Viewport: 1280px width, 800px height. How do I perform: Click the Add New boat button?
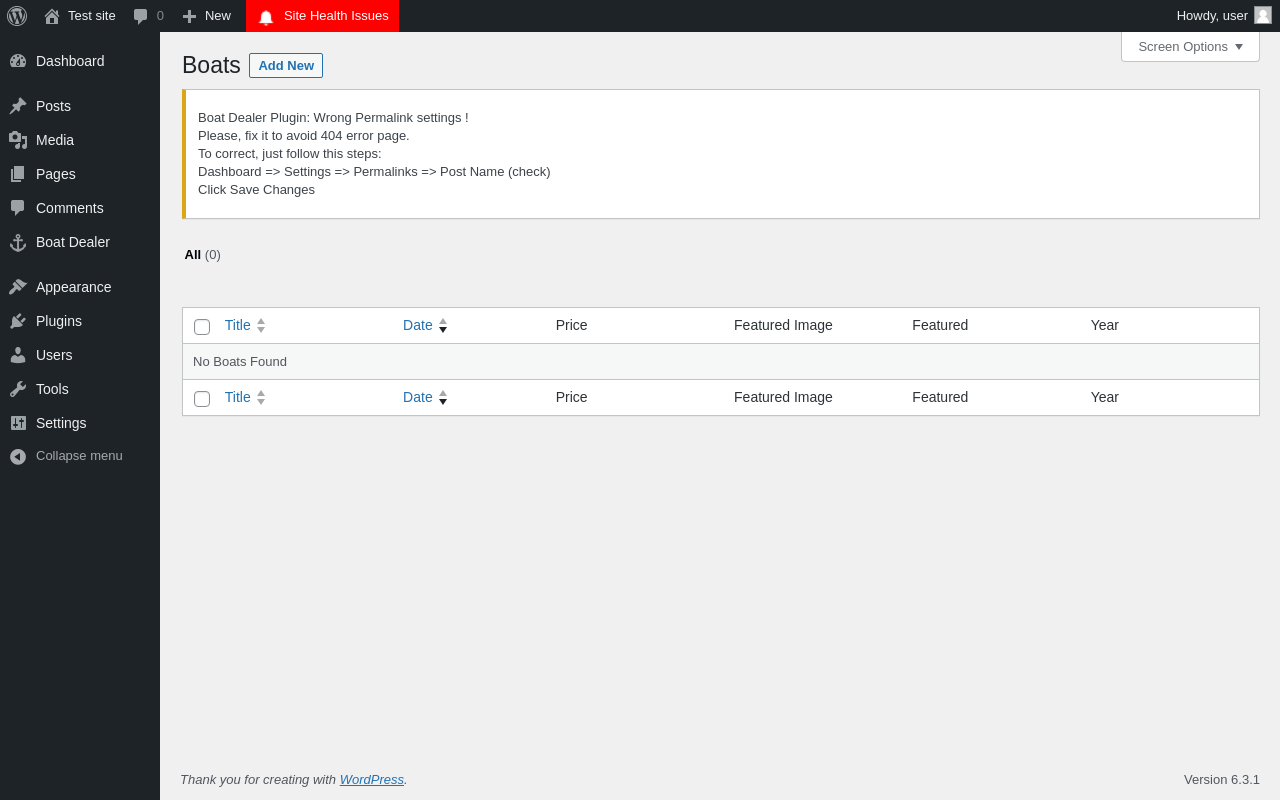point(286,66)
